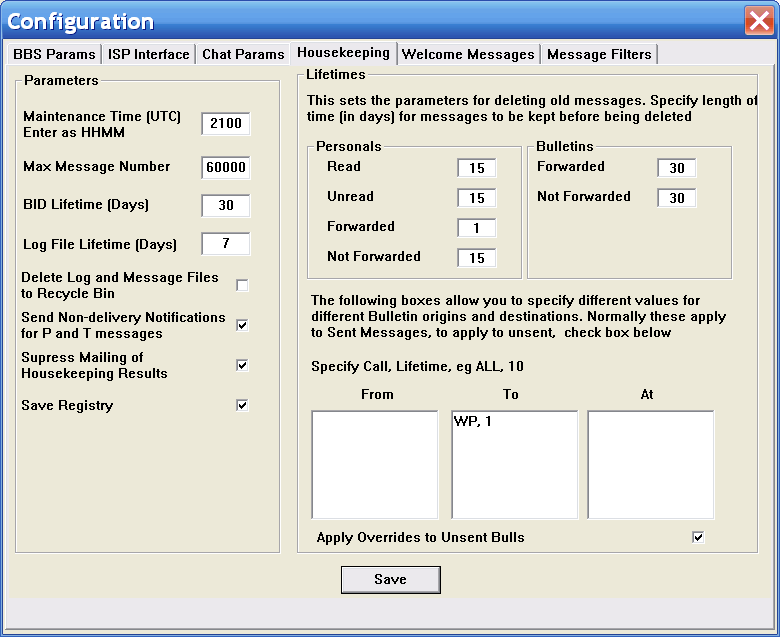Click the Maintenance Time input field
780x637 pixels.
click(225, 124)
